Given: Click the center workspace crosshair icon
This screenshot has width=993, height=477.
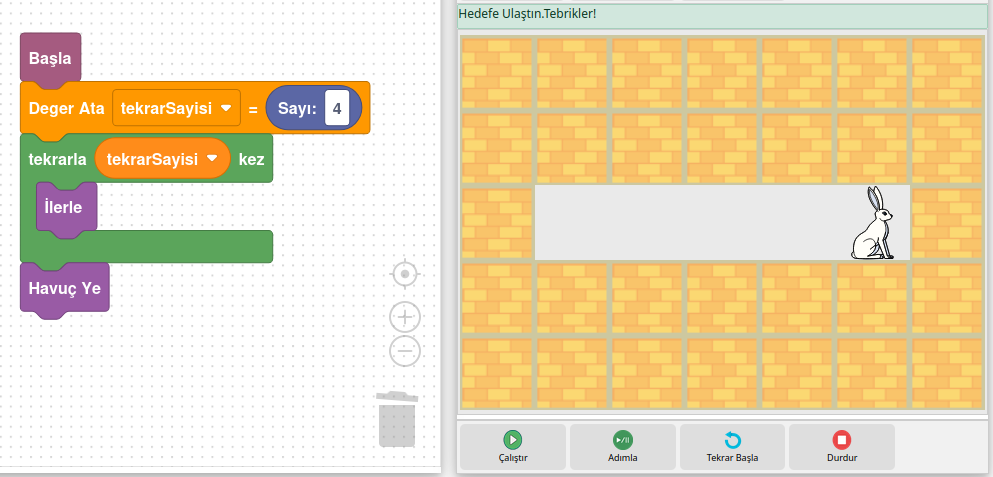Looking at the screenshot, I should (x=404, y=273).
